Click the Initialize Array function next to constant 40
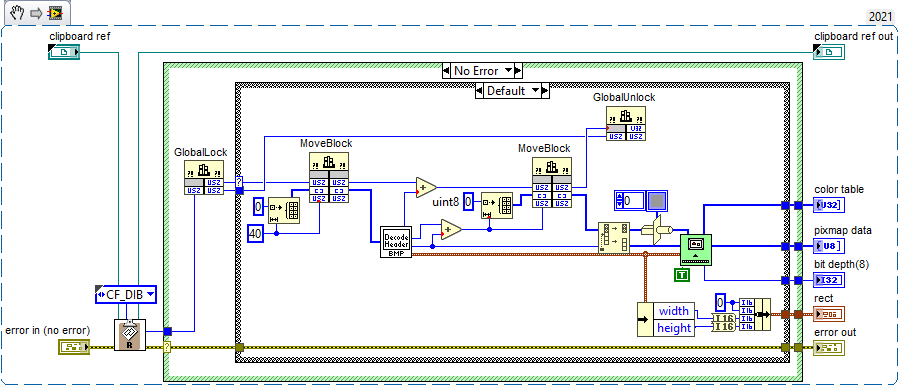This screenshot has height=386, width=899. [x=284, y=210]
